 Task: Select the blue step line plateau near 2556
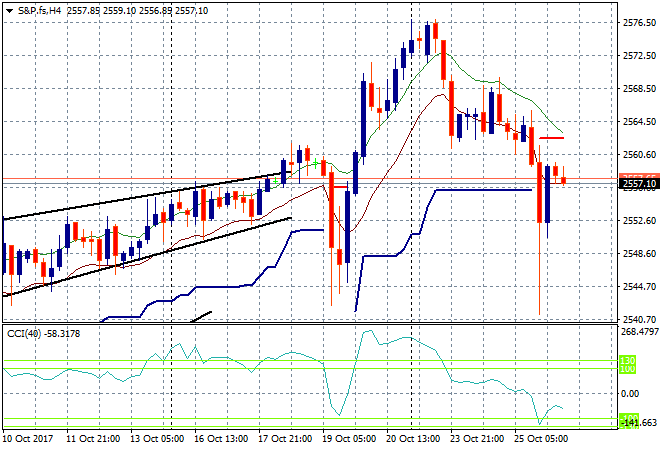point(484,190)
